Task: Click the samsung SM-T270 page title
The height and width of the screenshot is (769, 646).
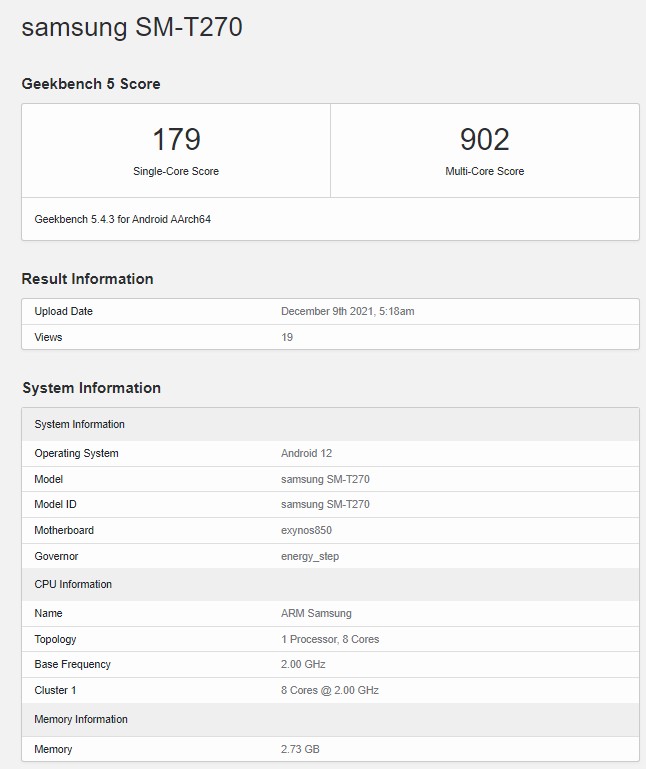Action: 132,28
